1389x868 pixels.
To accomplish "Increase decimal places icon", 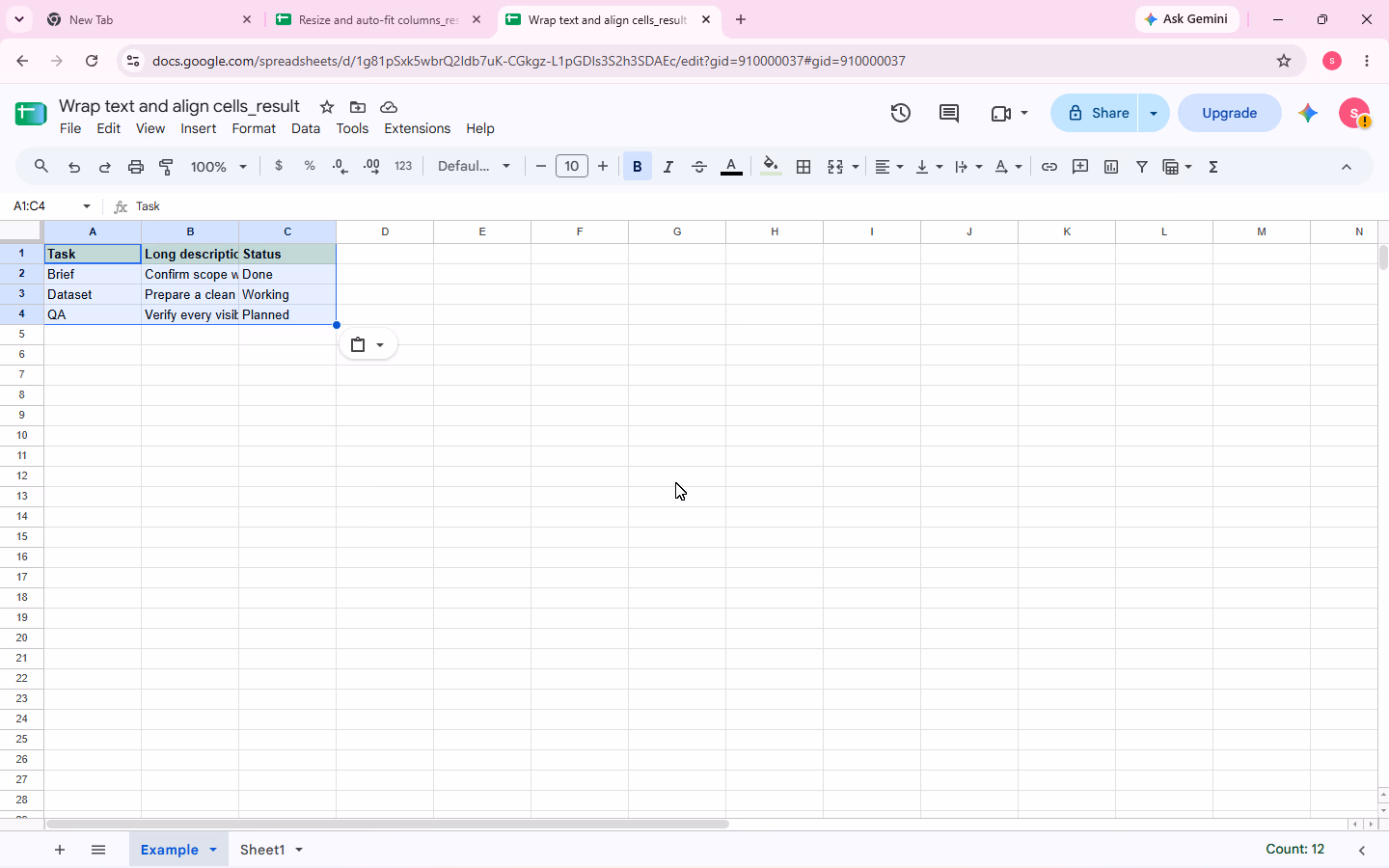I will (x=371, y=166).
